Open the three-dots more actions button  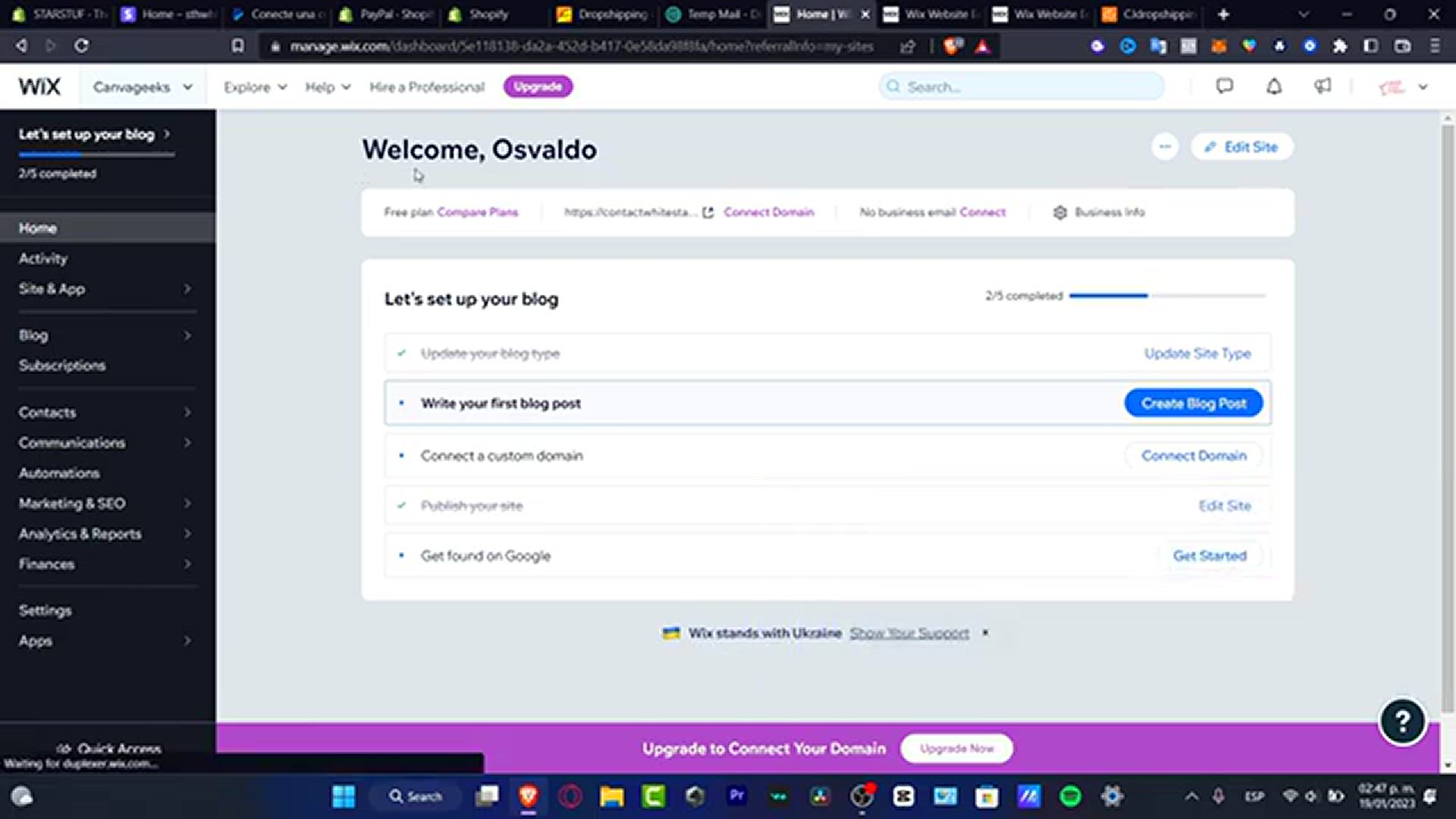click(1165, 146)
